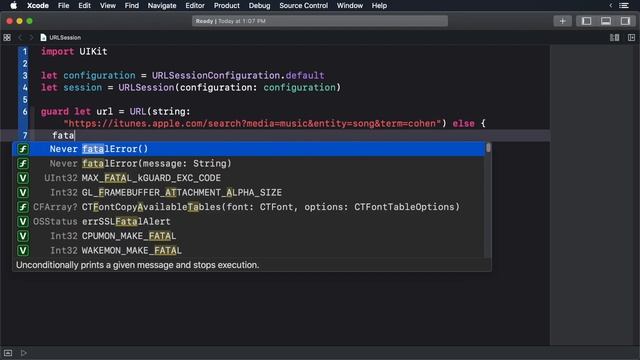Viewport: 640px width, 360px height.
Task: Go back with the left chevron
Action: pos(20,38)
